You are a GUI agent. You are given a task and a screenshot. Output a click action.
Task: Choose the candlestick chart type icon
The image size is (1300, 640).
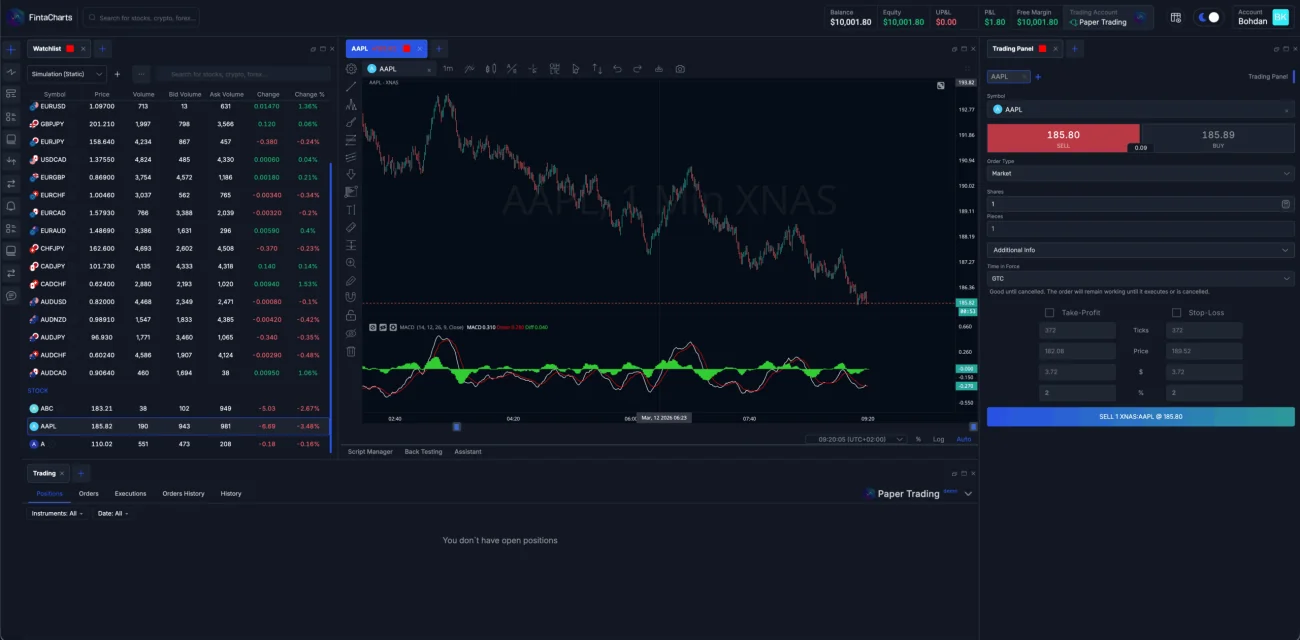[x=490, y=69]
